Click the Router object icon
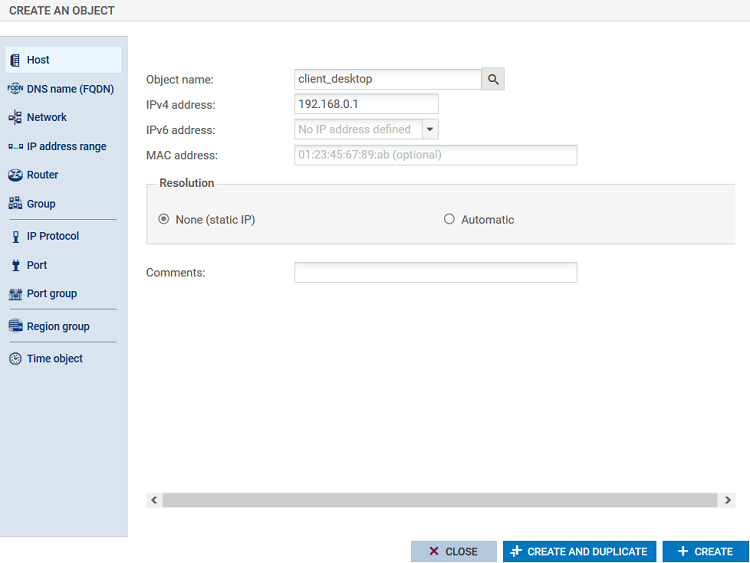The height and width of the screenshot is (563, 750). [x=15, y=175]
